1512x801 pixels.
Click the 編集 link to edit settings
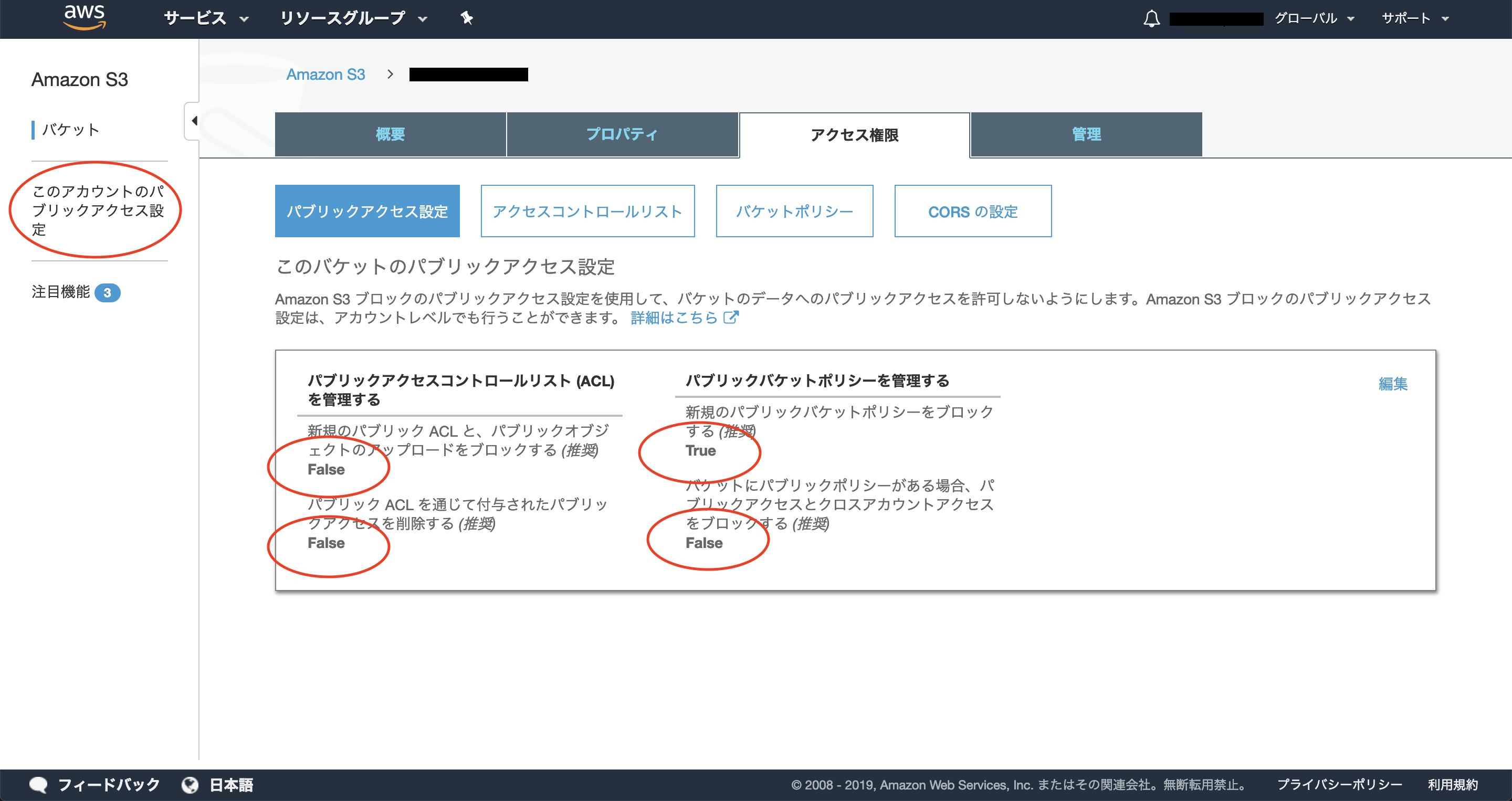click(1393, 384)
